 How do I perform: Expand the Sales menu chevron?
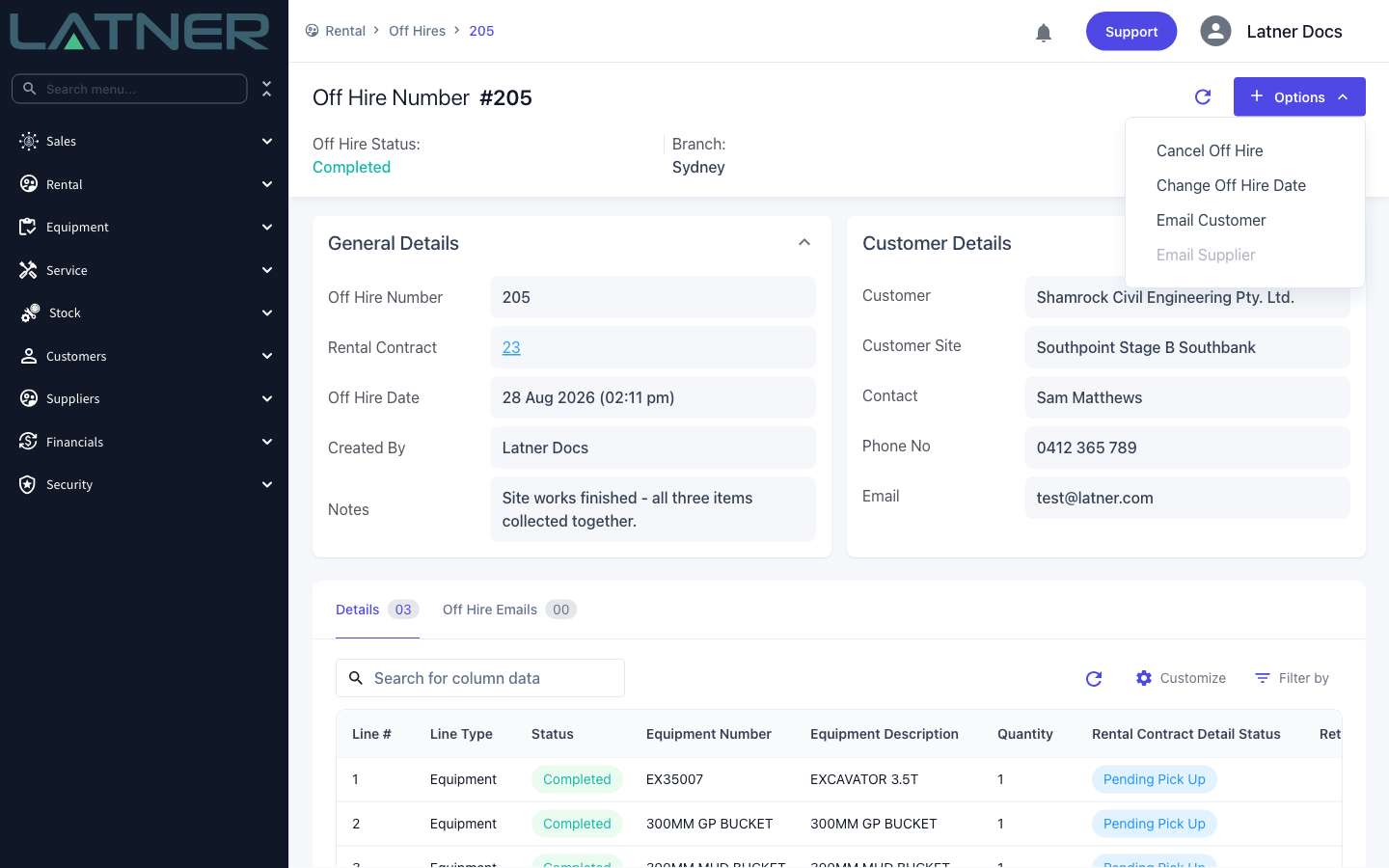point(267,141)
